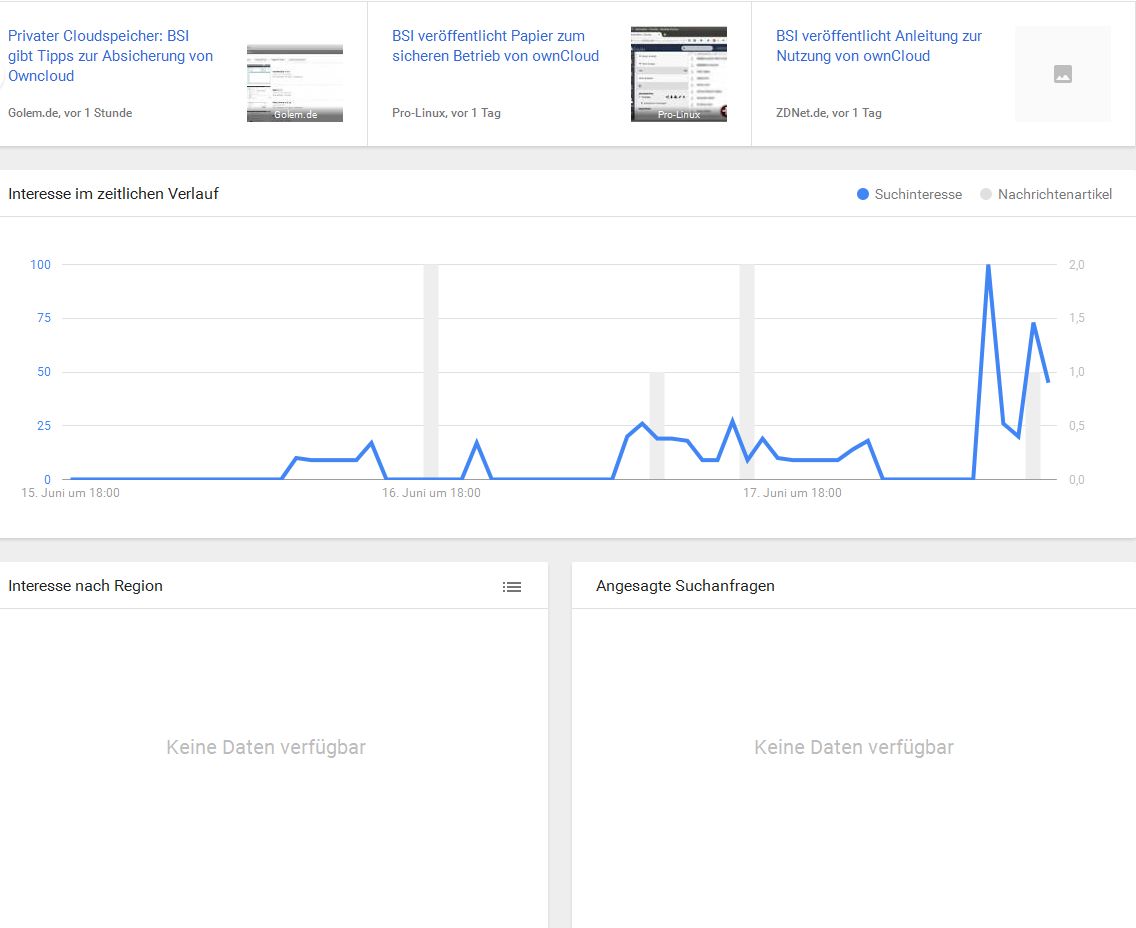Click the '17. Juni um 18:00' axis label
1136x928 pixels.
(x=792, y=493)
